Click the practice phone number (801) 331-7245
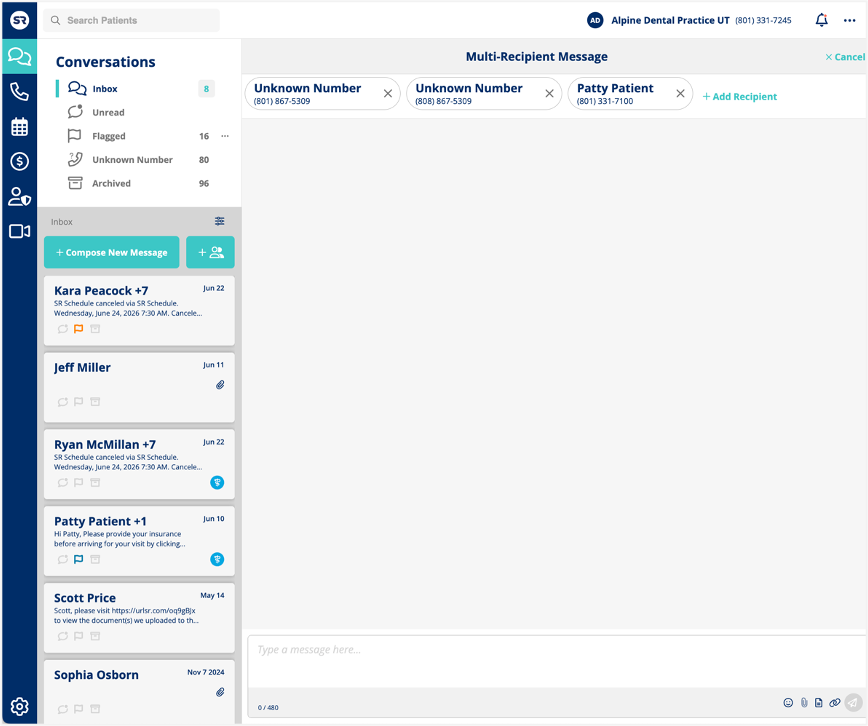Image resolution: width=868 pixels, height=726 pixels. (x=763, y=20)
